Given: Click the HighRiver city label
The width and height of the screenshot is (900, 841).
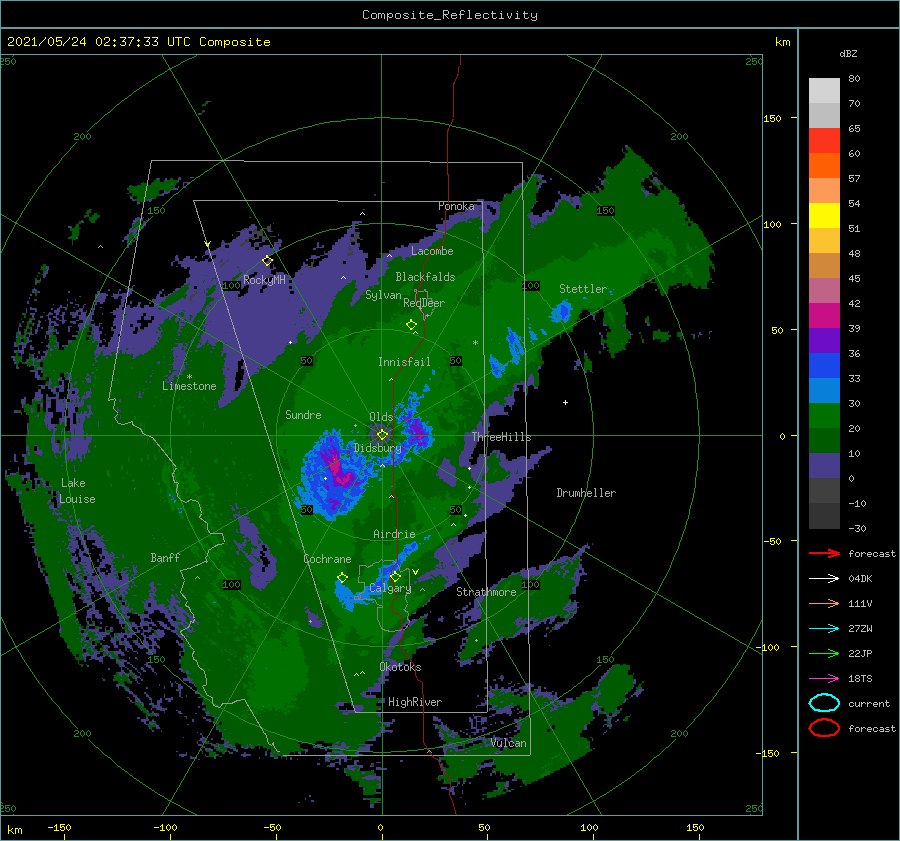Looking at the screenshot, I should (x=415, y=702).
